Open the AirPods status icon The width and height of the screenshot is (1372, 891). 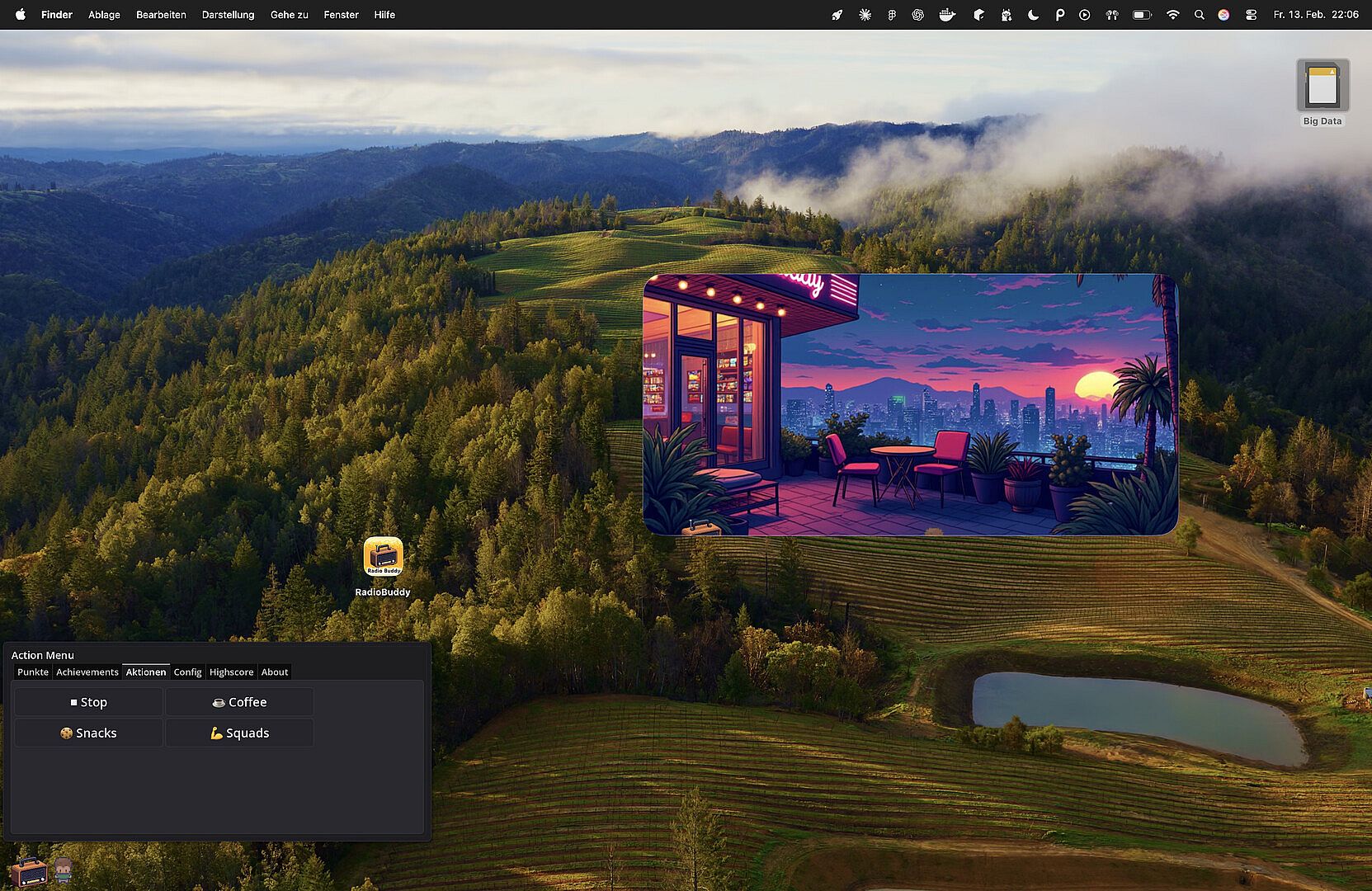[1112, 15]
